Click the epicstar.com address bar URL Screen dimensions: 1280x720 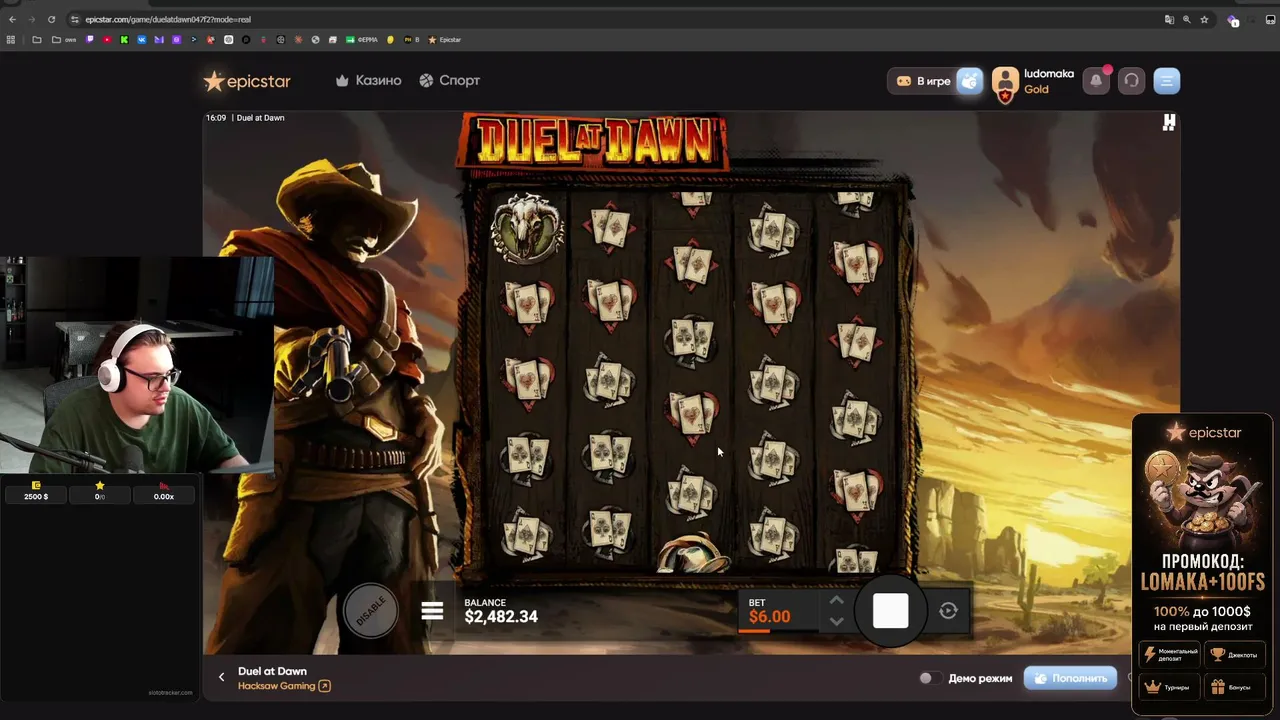pyautogui.click(x=168, y=19)
